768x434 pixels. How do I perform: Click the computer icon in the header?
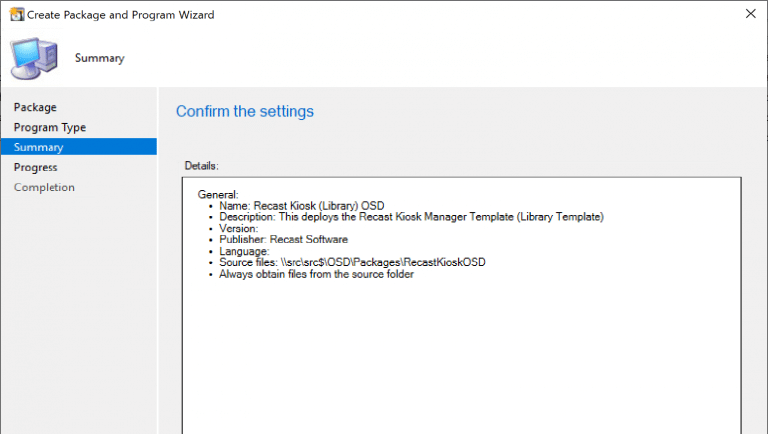[x=33, y=58]
